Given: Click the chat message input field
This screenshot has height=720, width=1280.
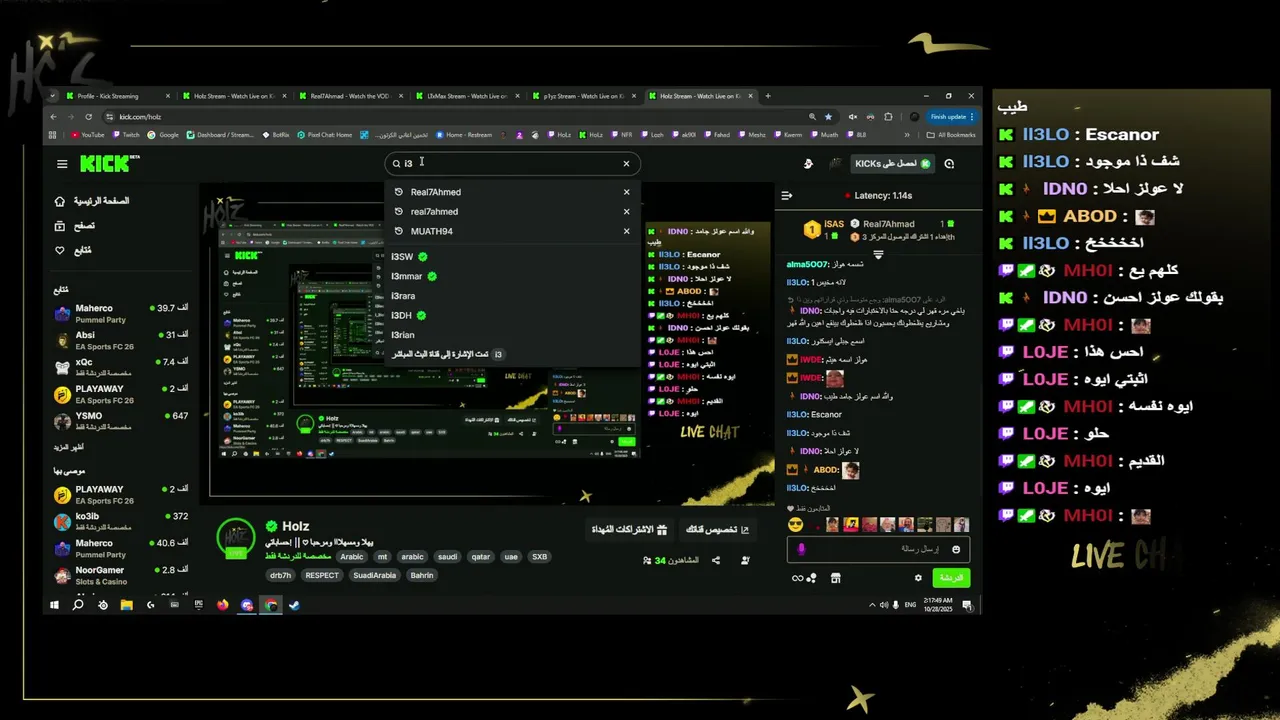Looking at the screenshot, I should click(878, 549).
